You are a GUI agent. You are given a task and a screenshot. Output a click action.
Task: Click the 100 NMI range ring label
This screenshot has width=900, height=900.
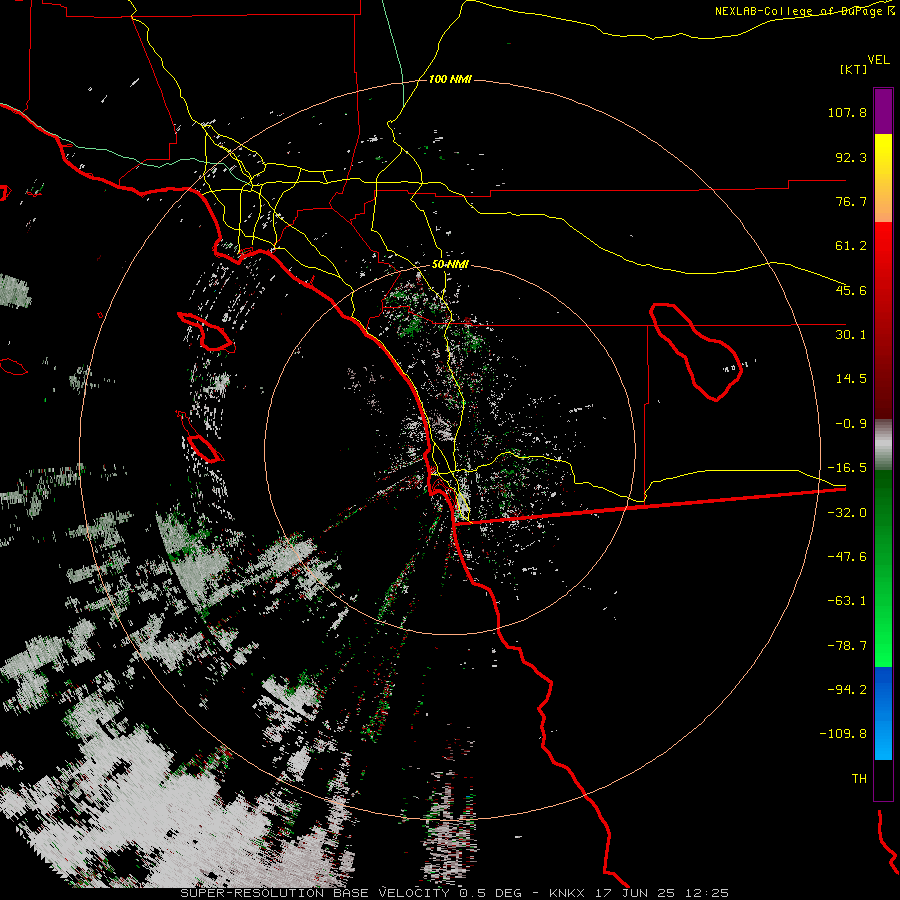pyautogui.click(x=450, y=79)
